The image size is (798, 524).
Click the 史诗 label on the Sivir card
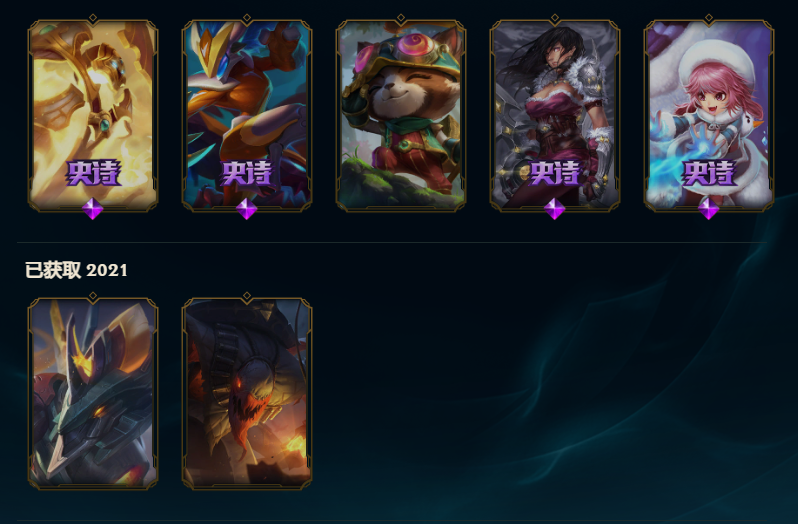coord(555,173)
